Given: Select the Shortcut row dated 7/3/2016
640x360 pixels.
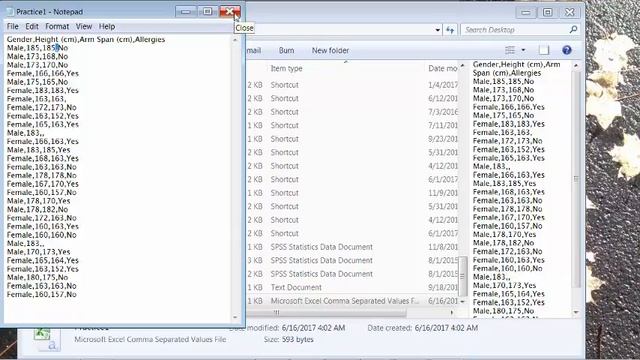Looking at the screenshot, I should point(352,112).
